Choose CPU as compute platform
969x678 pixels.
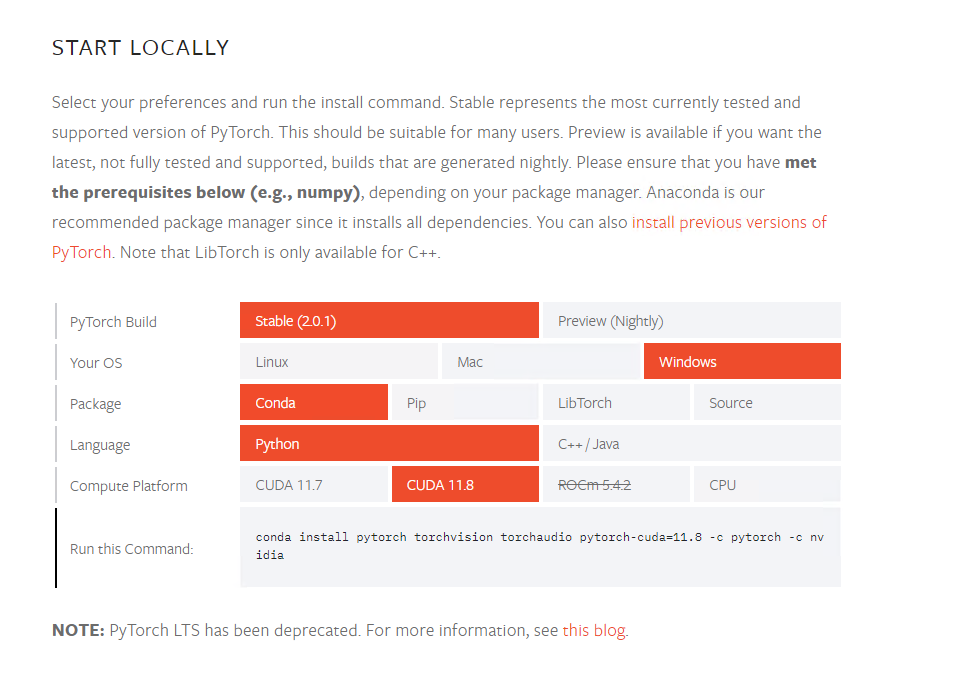pos(767,484)
